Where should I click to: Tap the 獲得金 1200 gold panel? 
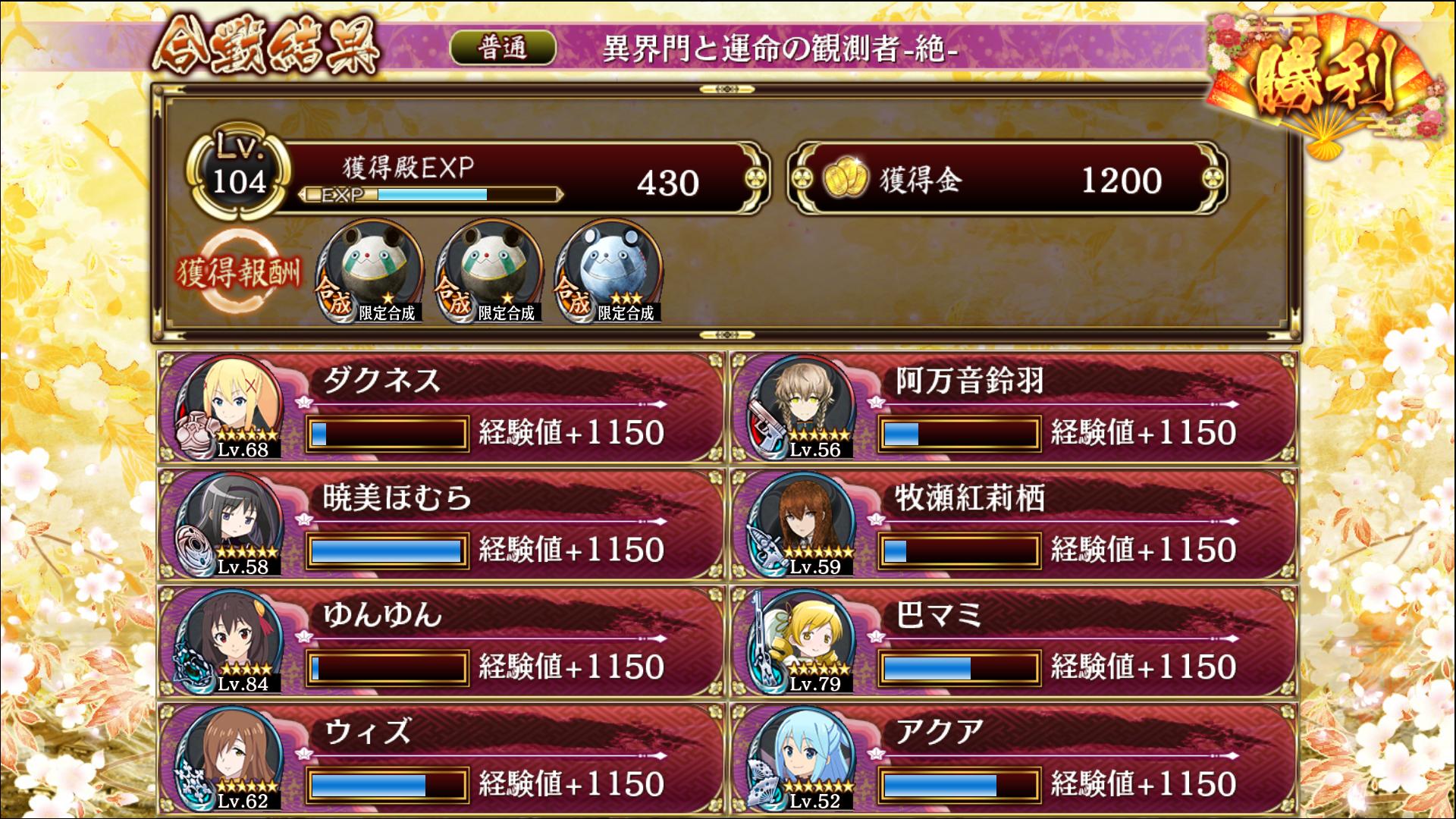(x=1007, y=180)
